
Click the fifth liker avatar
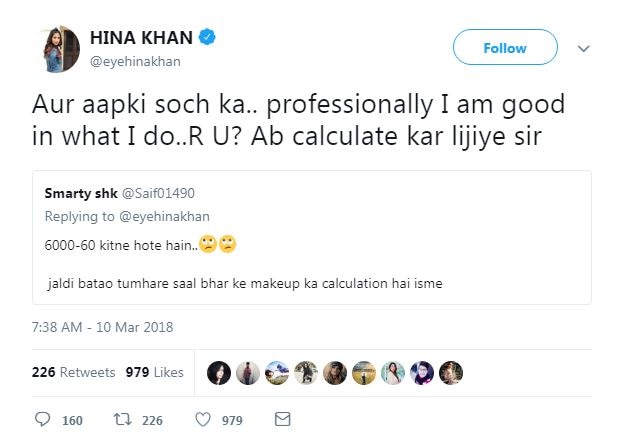335,373
